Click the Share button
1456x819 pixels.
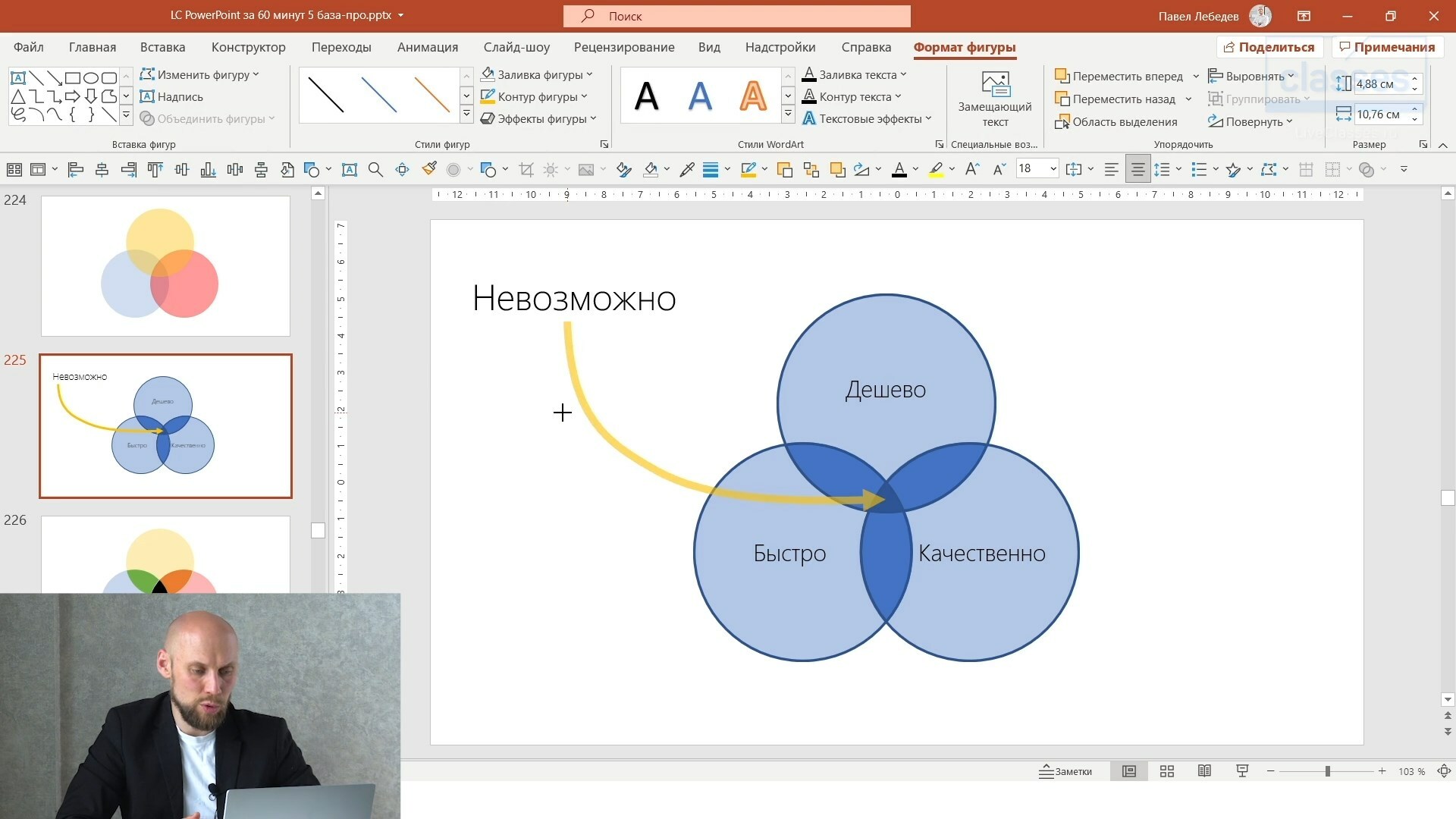(1269, 47)
